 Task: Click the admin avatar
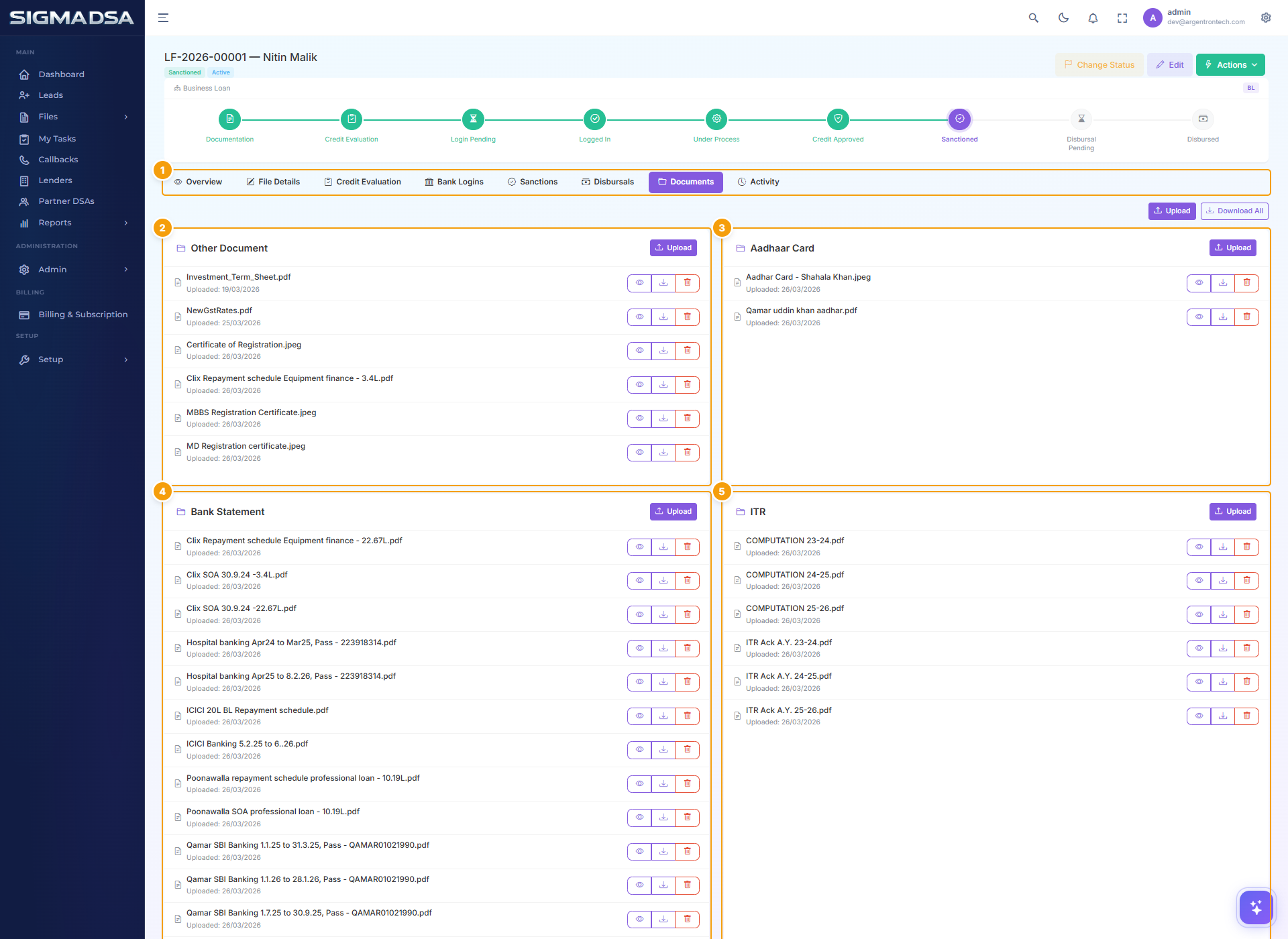[1152, 18]
